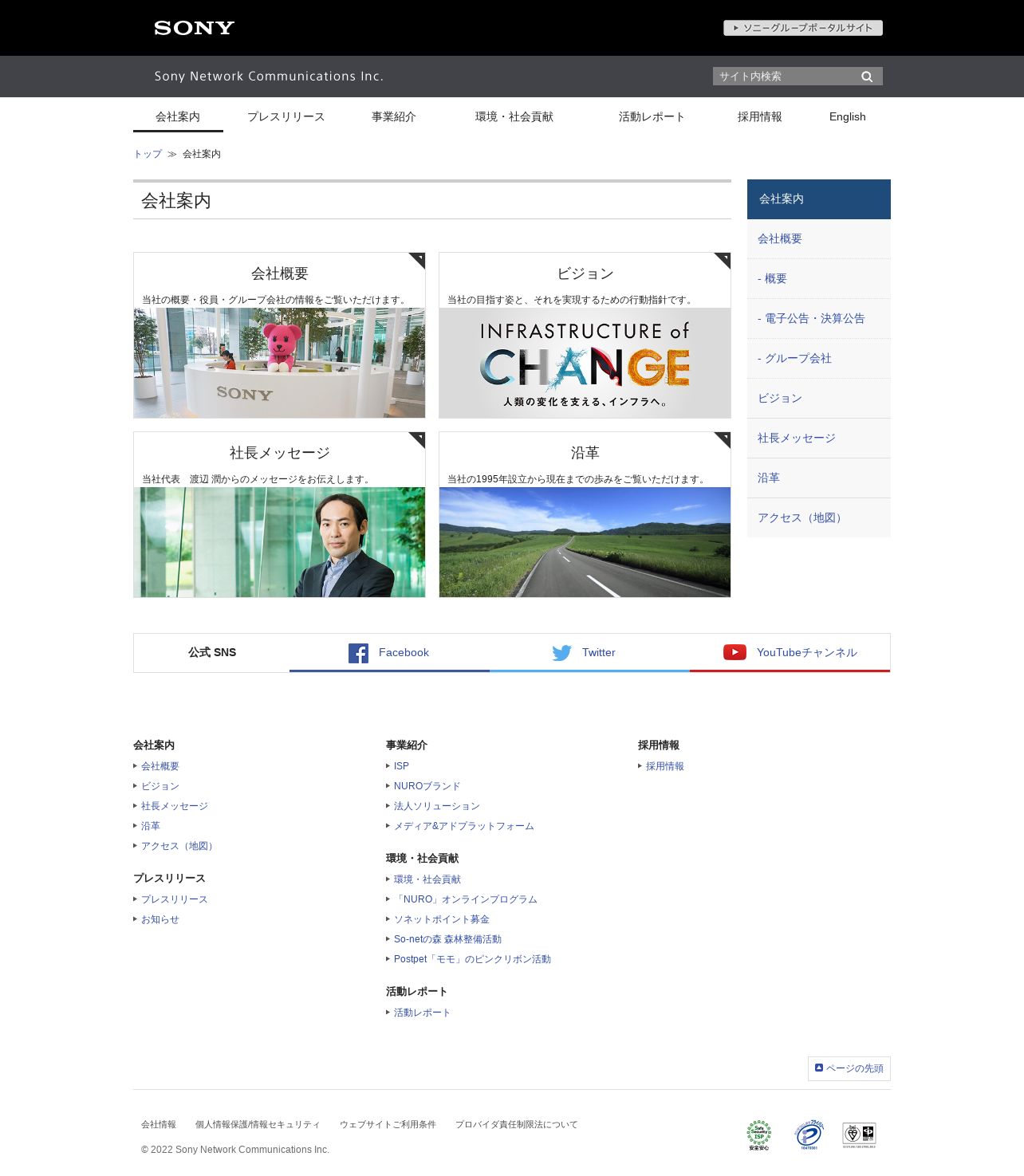Click the 社長メッセージ card title
Viewport: 1024px width, 1176px height.
tap(279, 453)
